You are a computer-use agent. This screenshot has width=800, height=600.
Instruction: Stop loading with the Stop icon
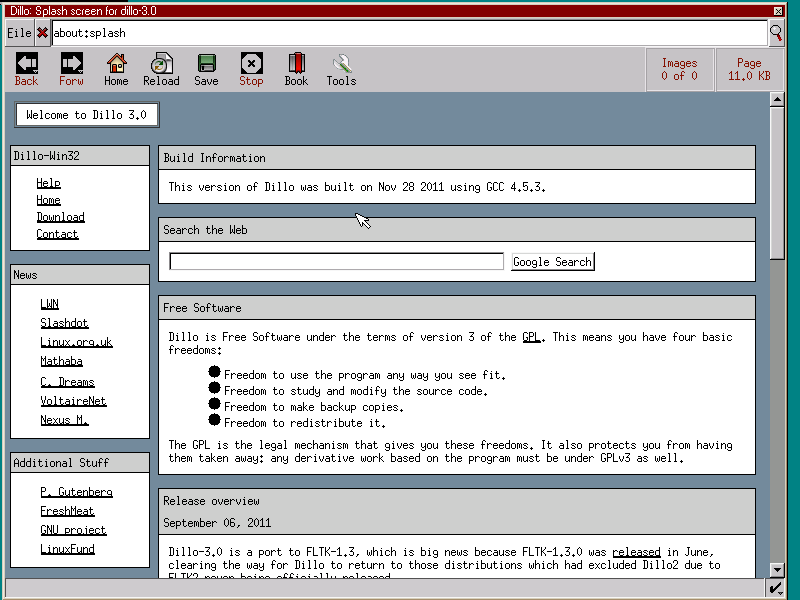252,64
